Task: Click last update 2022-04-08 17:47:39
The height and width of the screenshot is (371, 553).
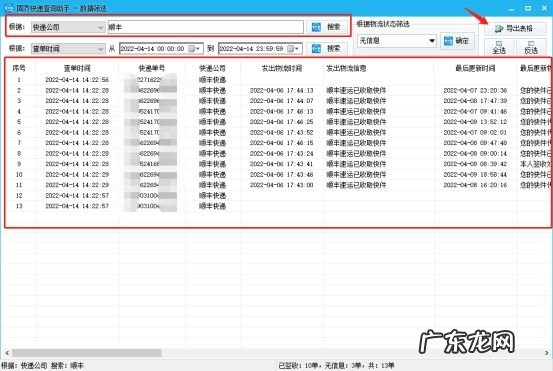Action: tap(475, 101)
